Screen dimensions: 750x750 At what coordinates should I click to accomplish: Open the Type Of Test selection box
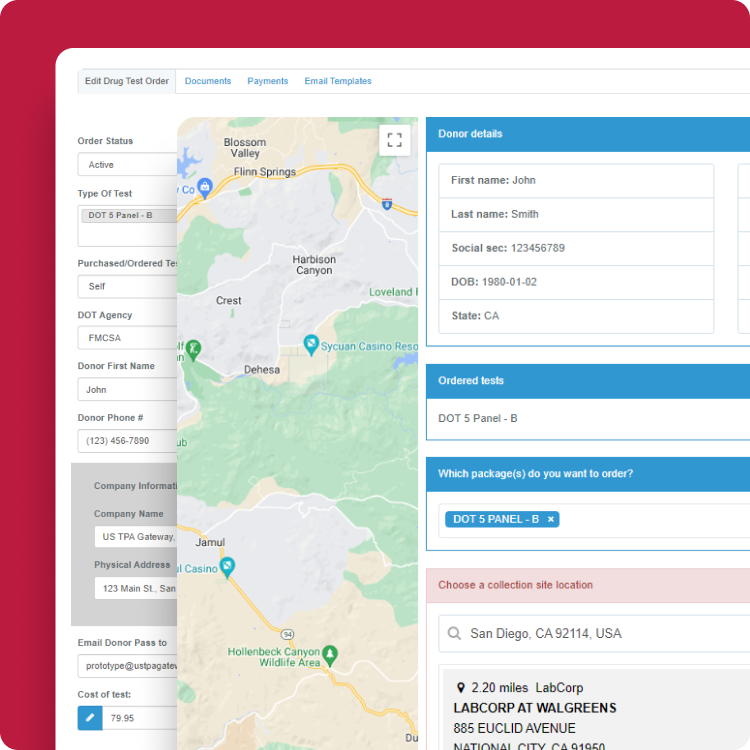point(128,226)
